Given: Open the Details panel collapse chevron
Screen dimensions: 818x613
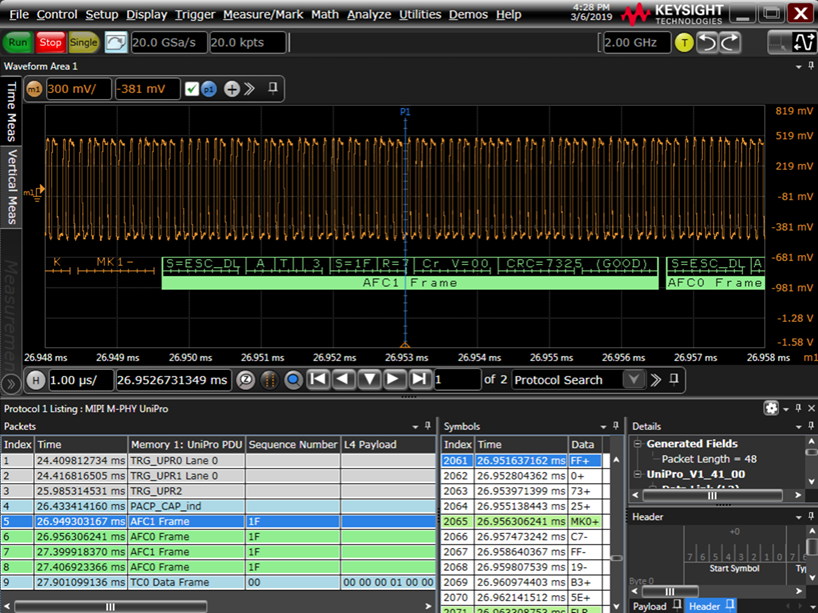Looking at the screenshot, I should coord(798,425).
